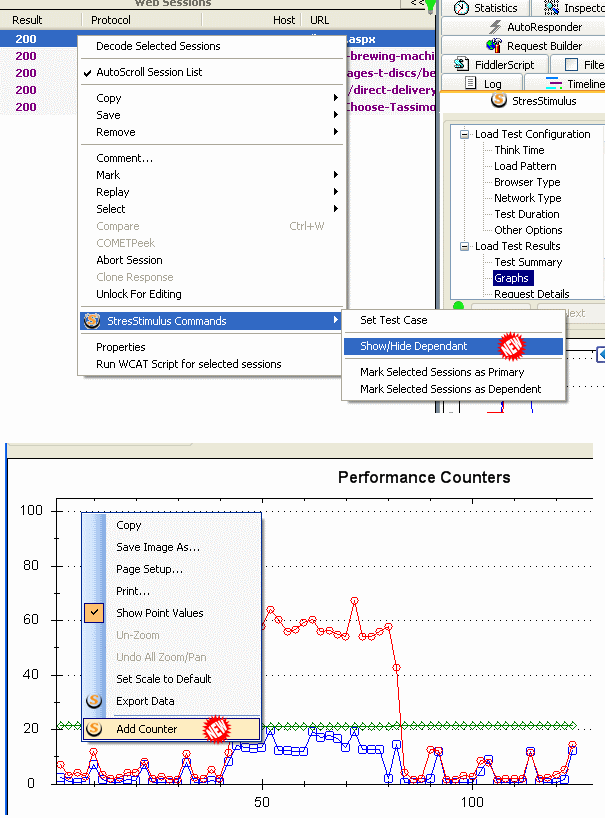The width and height of the screenshot is (605, 818).
Task: Choose Decode Selected Sessions
Action: click(x=158, y=46)
